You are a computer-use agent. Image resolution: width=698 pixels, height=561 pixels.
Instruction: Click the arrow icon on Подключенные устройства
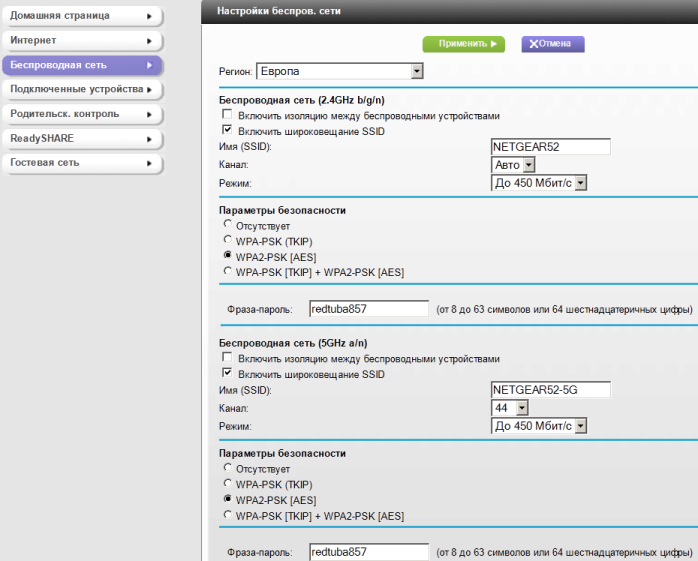click(150, 90)
